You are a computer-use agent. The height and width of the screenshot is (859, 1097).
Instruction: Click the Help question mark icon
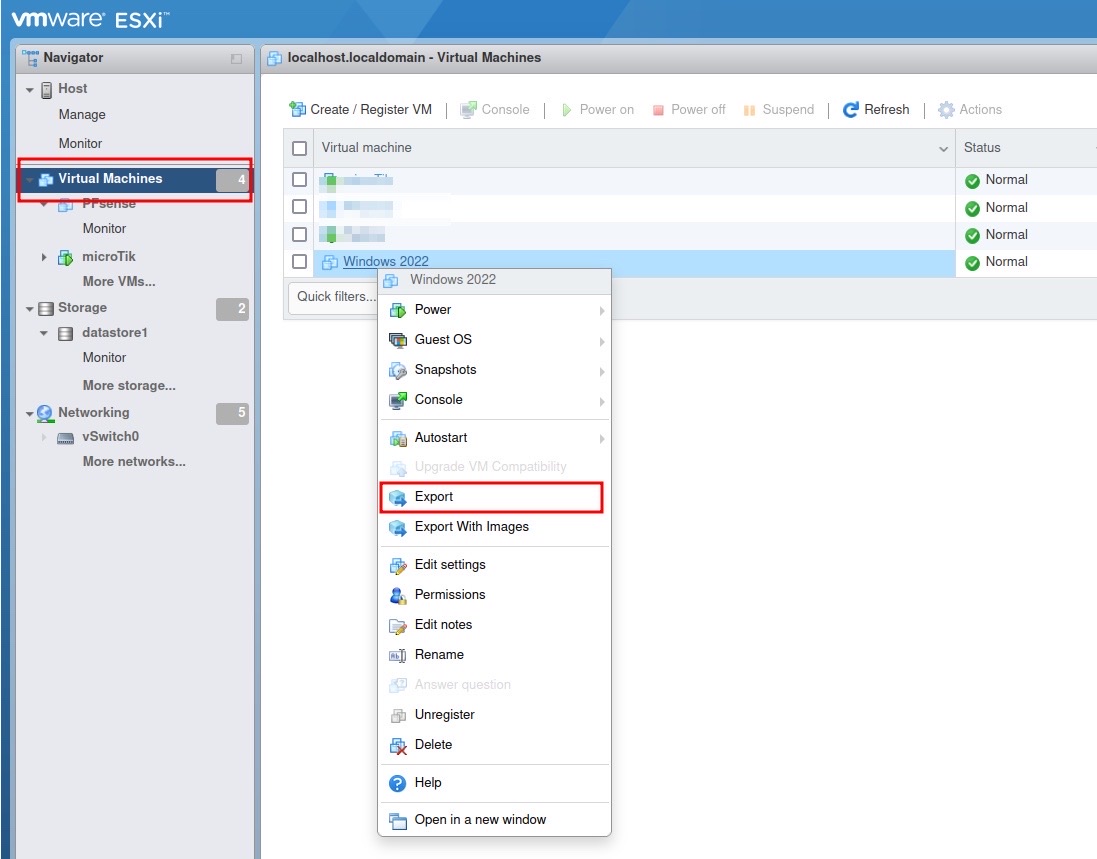pyautogui.click(x=398, y=783)
